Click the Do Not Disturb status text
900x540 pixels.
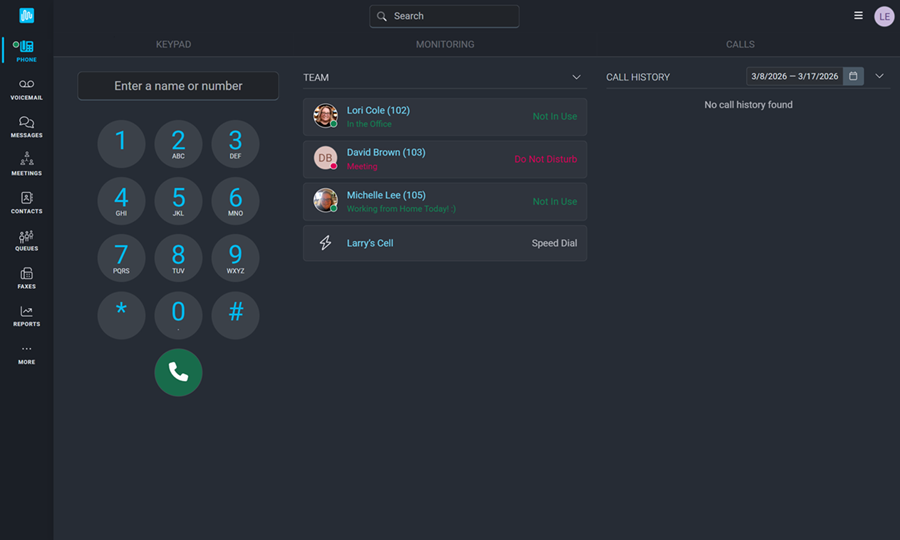[x=545, y=159]
